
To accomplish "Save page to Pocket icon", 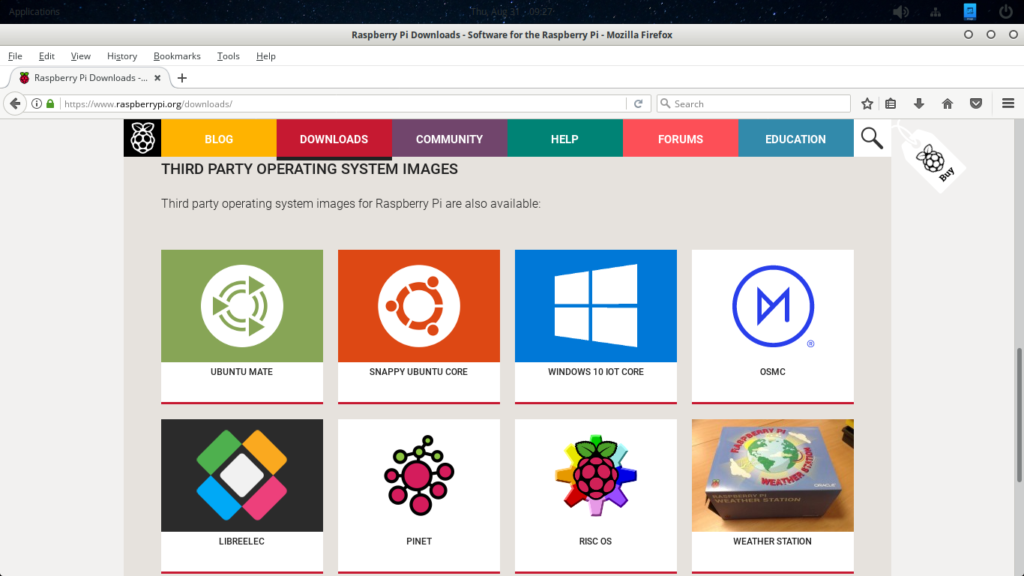I will click(976, 104).
